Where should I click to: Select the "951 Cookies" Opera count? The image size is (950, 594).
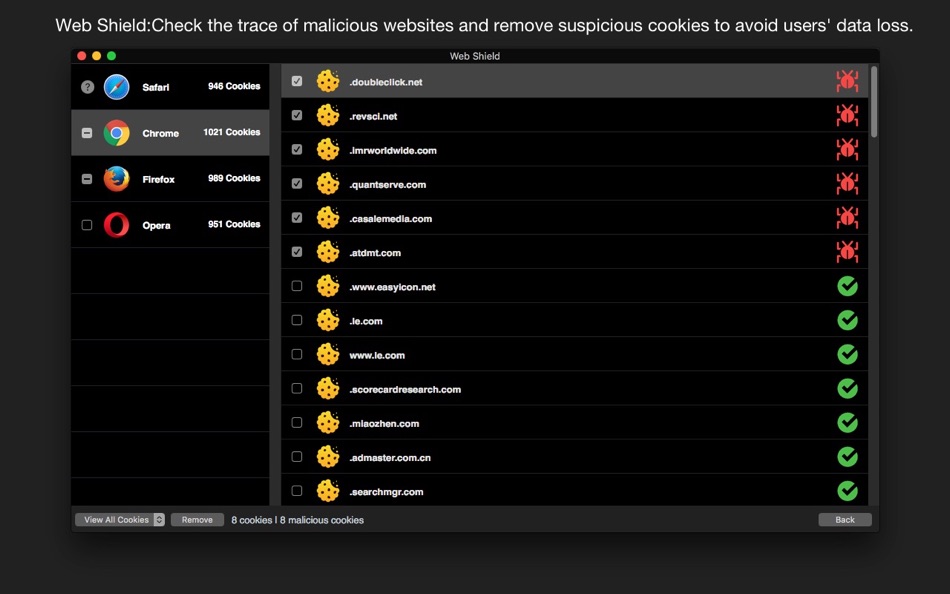(234, 224)
